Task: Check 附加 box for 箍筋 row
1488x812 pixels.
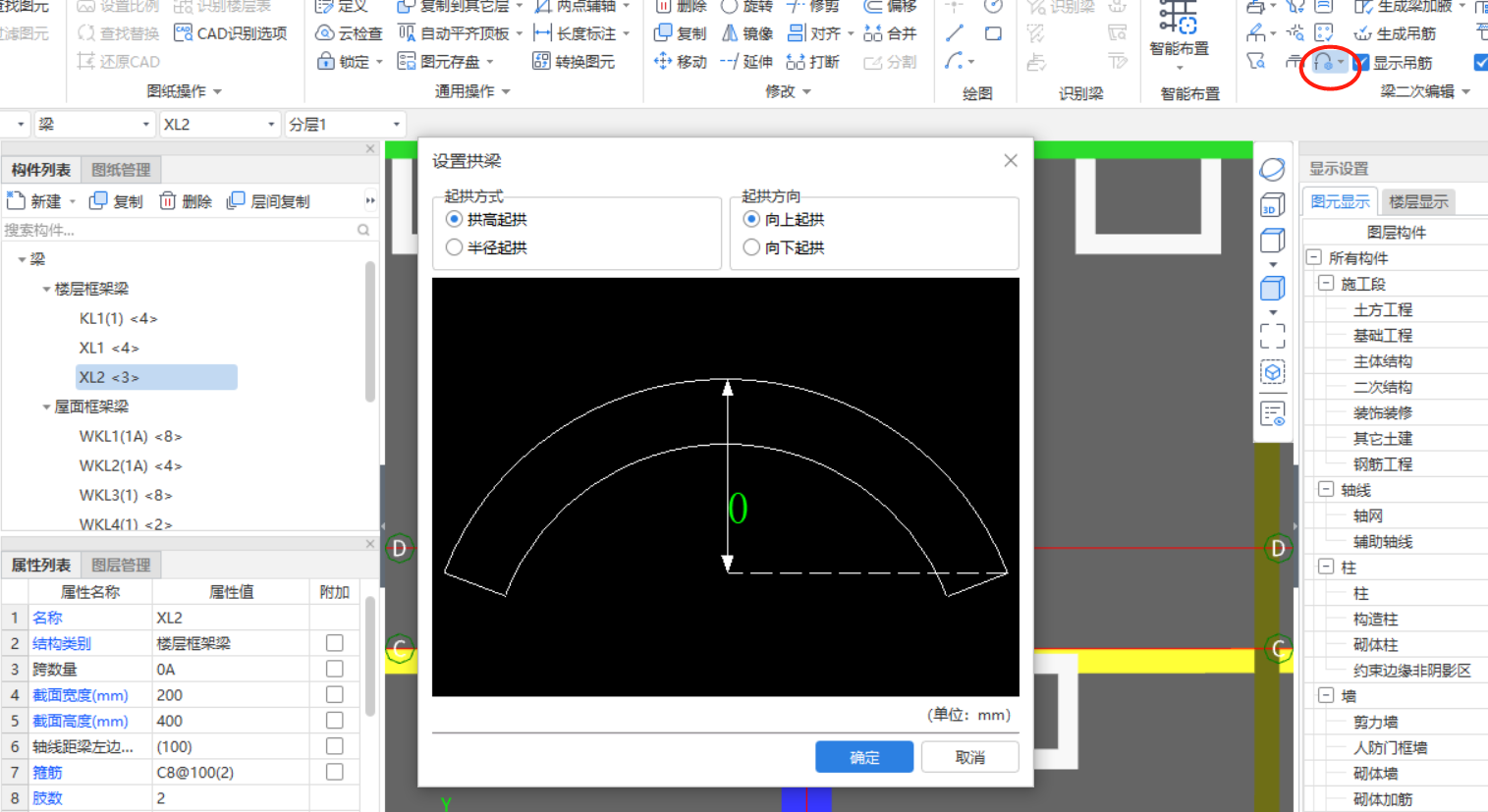Action: pos(335,772)
